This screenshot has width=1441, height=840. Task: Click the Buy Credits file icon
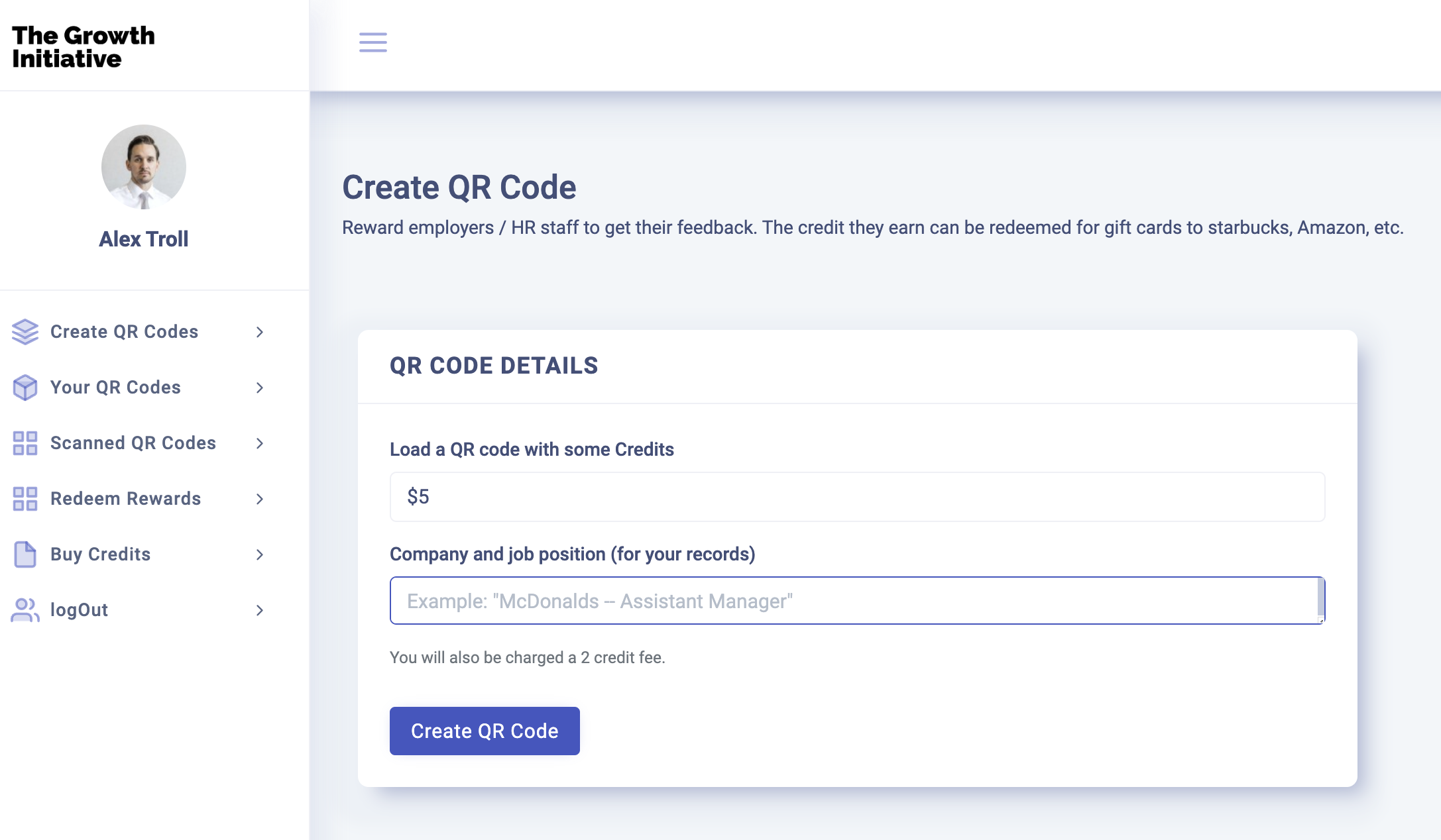pyautogui.click(x=25, y=554)
